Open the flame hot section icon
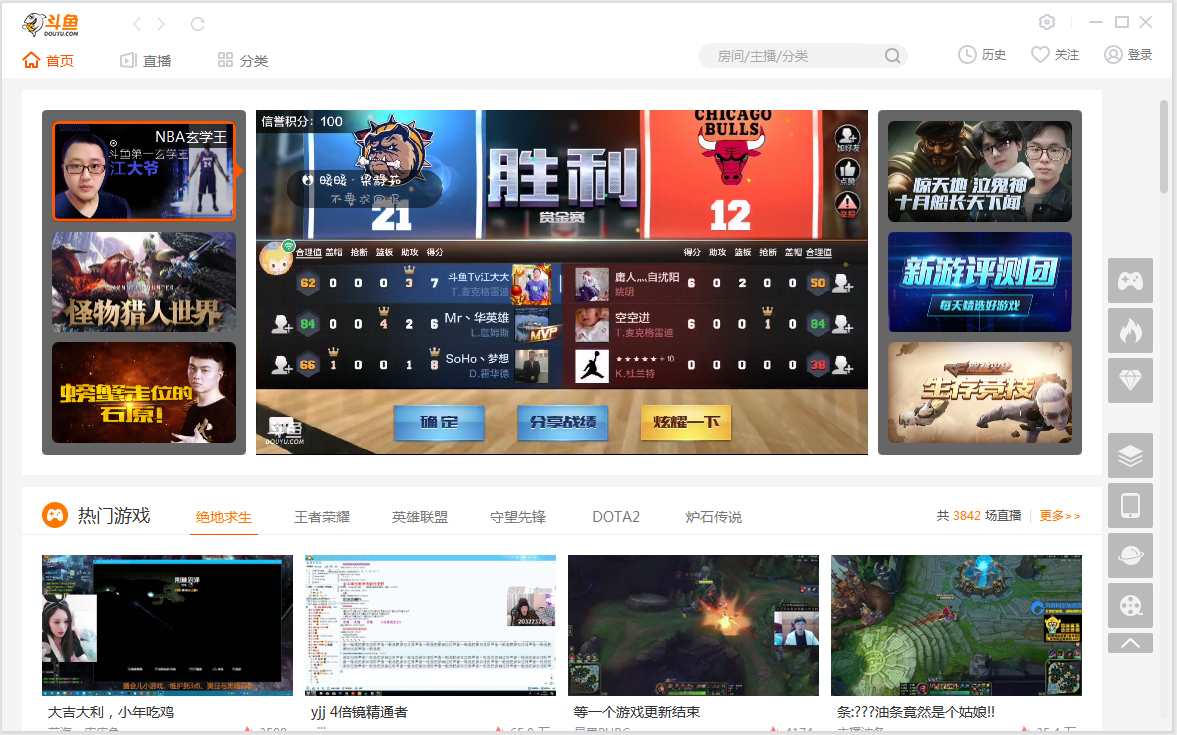The height and width of the screenshot is (735, 1177). point(1130,331)
